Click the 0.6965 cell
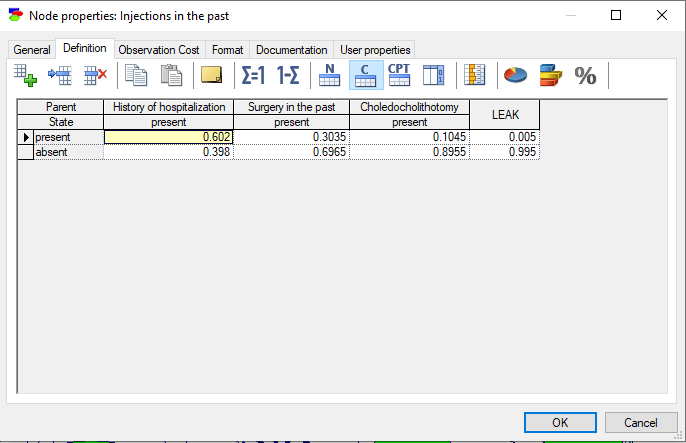This screenshot has height=443, width=686. coord(291,152)
